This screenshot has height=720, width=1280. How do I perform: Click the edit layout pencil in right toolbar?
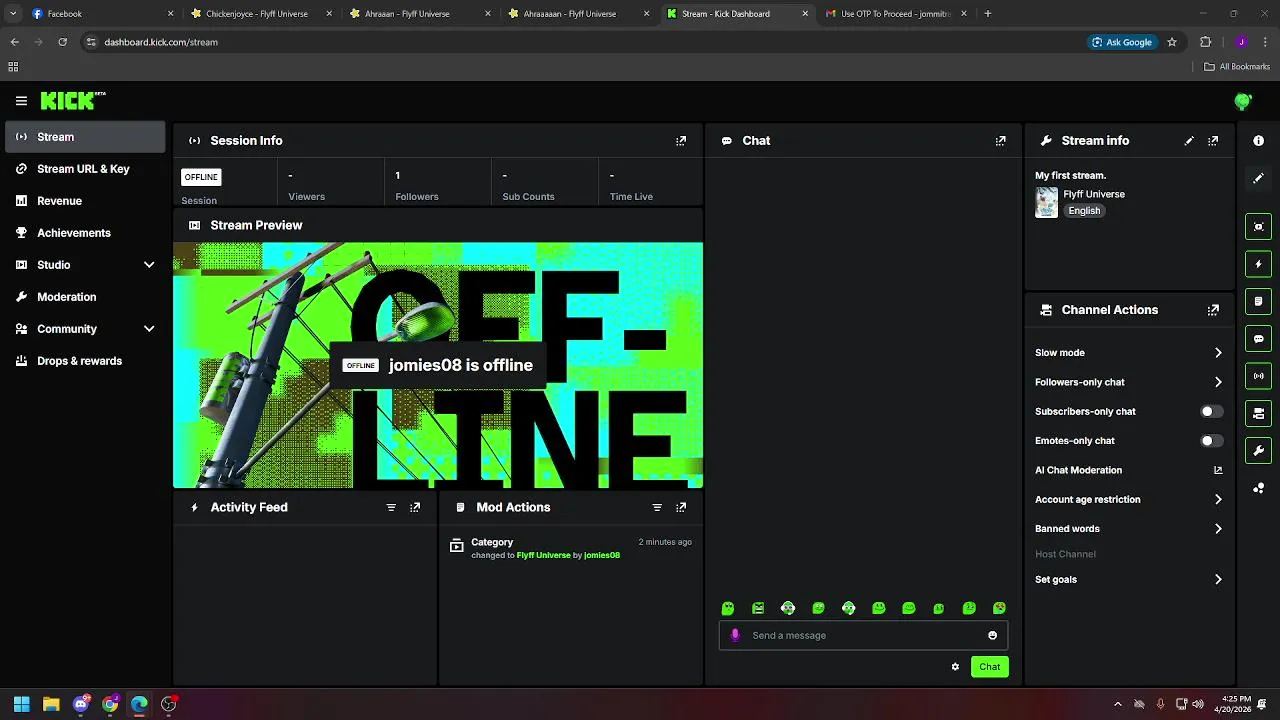pyautogui.click(x=1259, y=178)
